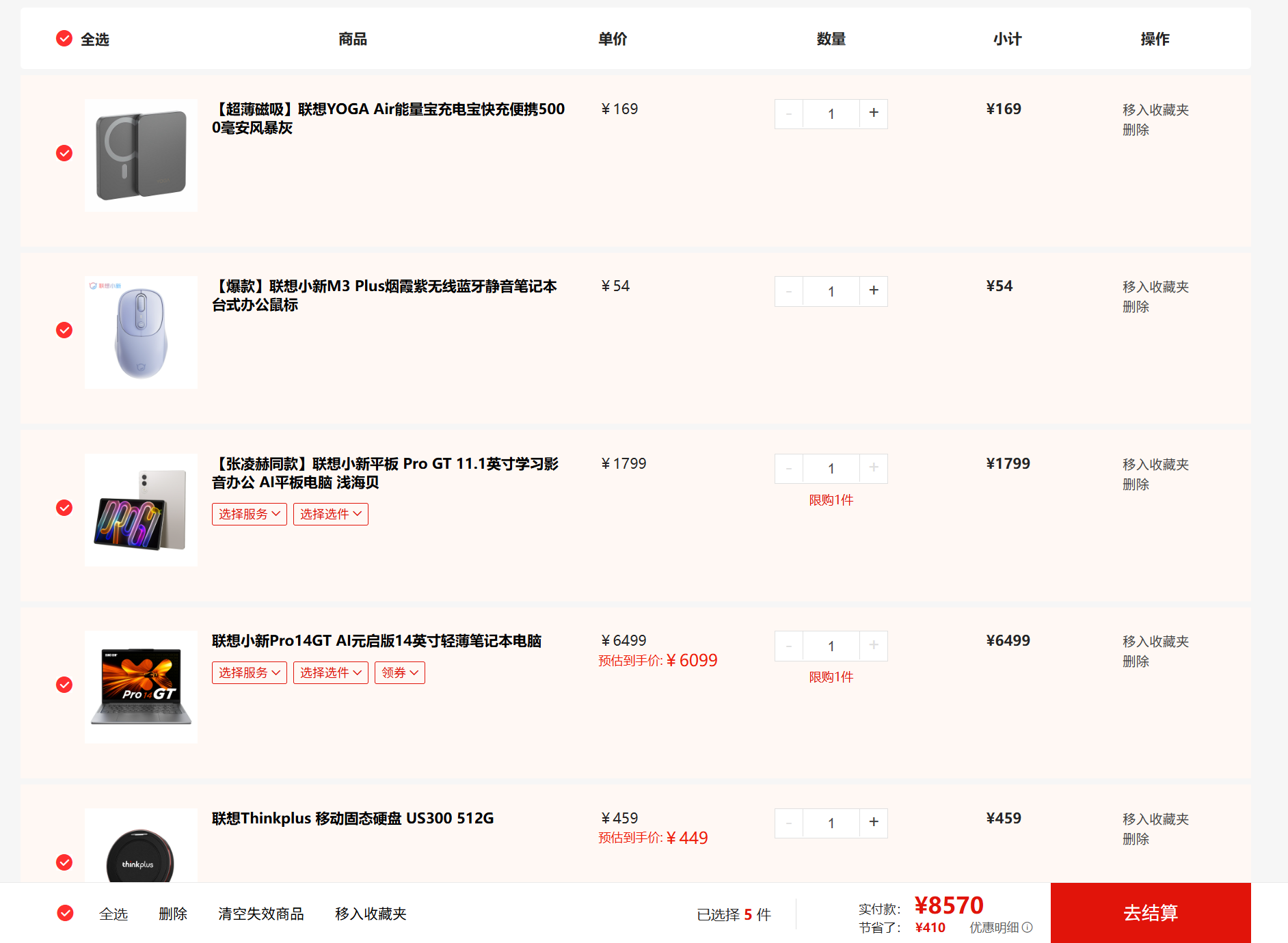Viewport: 1288px width, 943px height.
Task: Open accessory options dropdown for tablet Pro GT
Action: coord(330,514)
